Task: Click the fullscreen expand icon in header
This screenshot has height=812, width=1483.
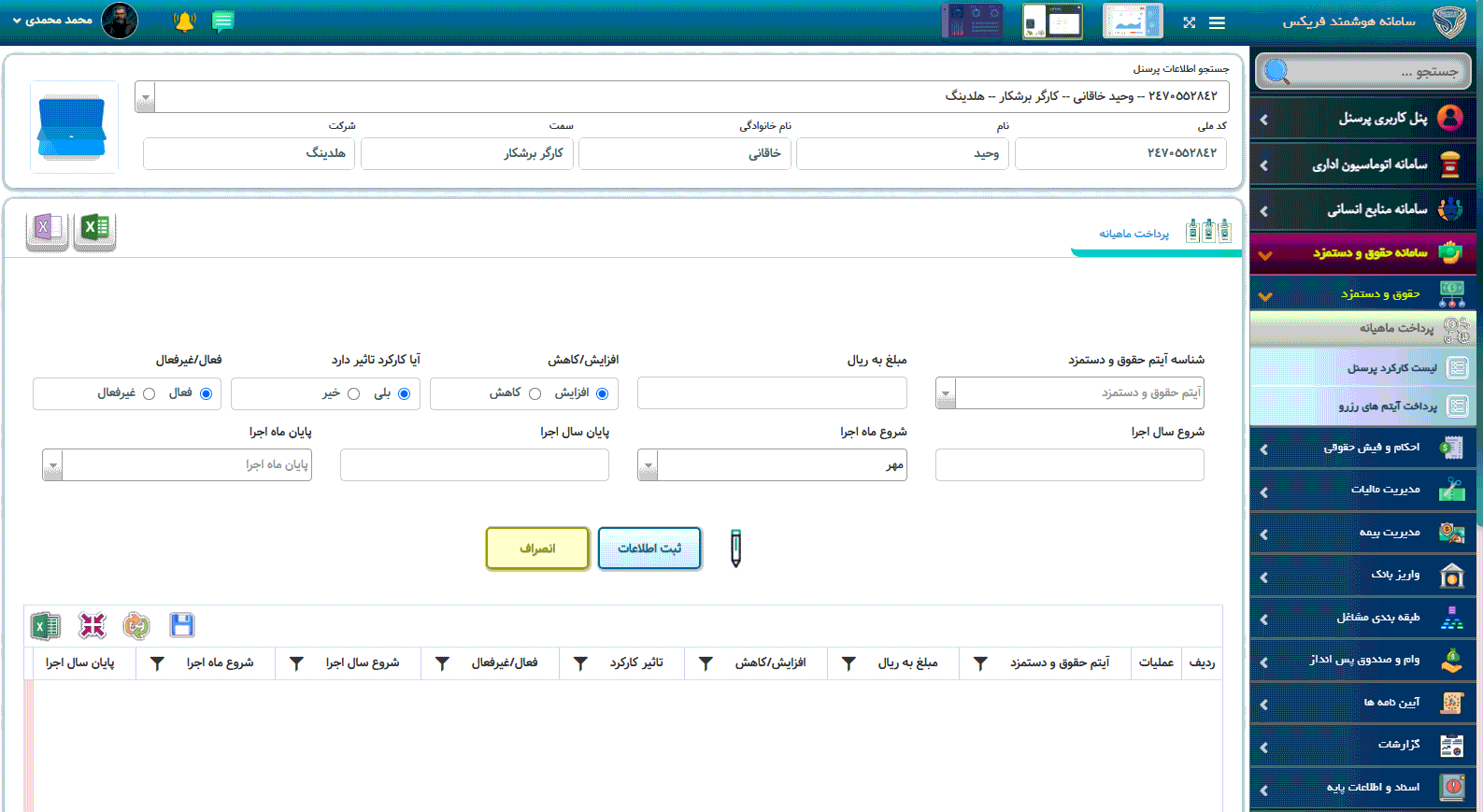Action: [x=1189, y=22]
